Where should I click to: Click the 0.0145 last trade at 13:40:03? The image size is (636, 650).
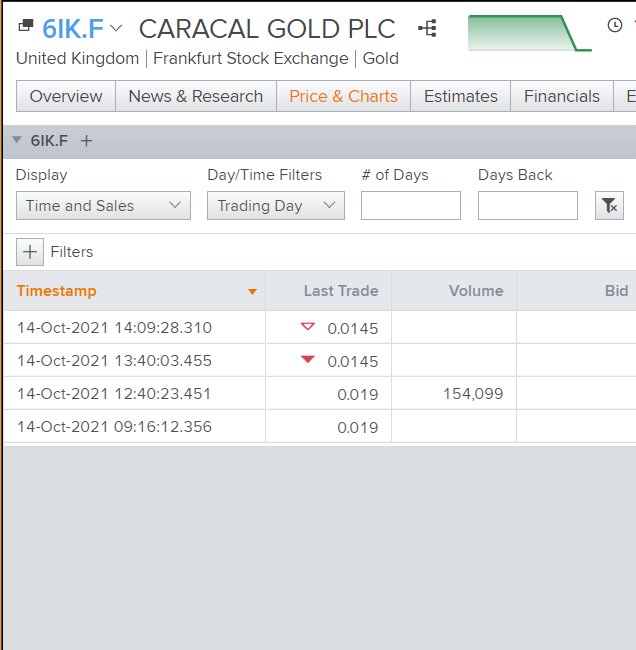pos(353,362)
